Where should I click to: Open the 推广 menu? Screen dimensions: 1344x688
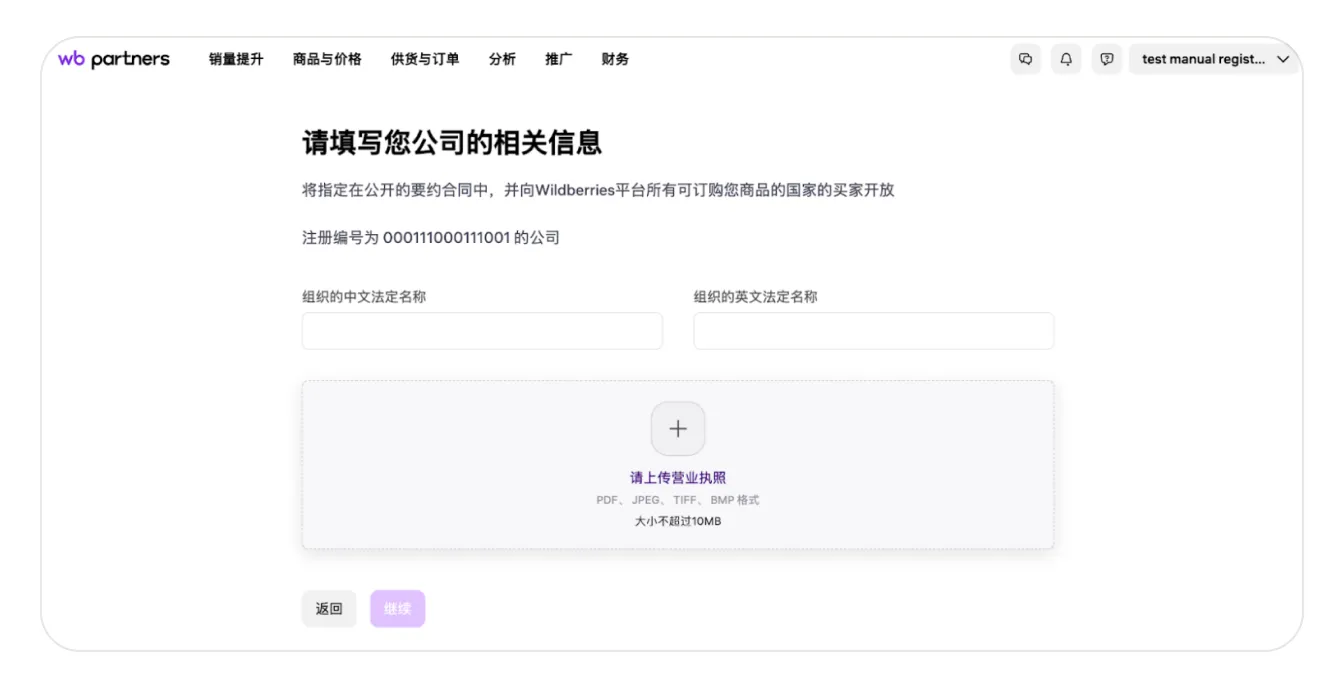coord(558,59)
